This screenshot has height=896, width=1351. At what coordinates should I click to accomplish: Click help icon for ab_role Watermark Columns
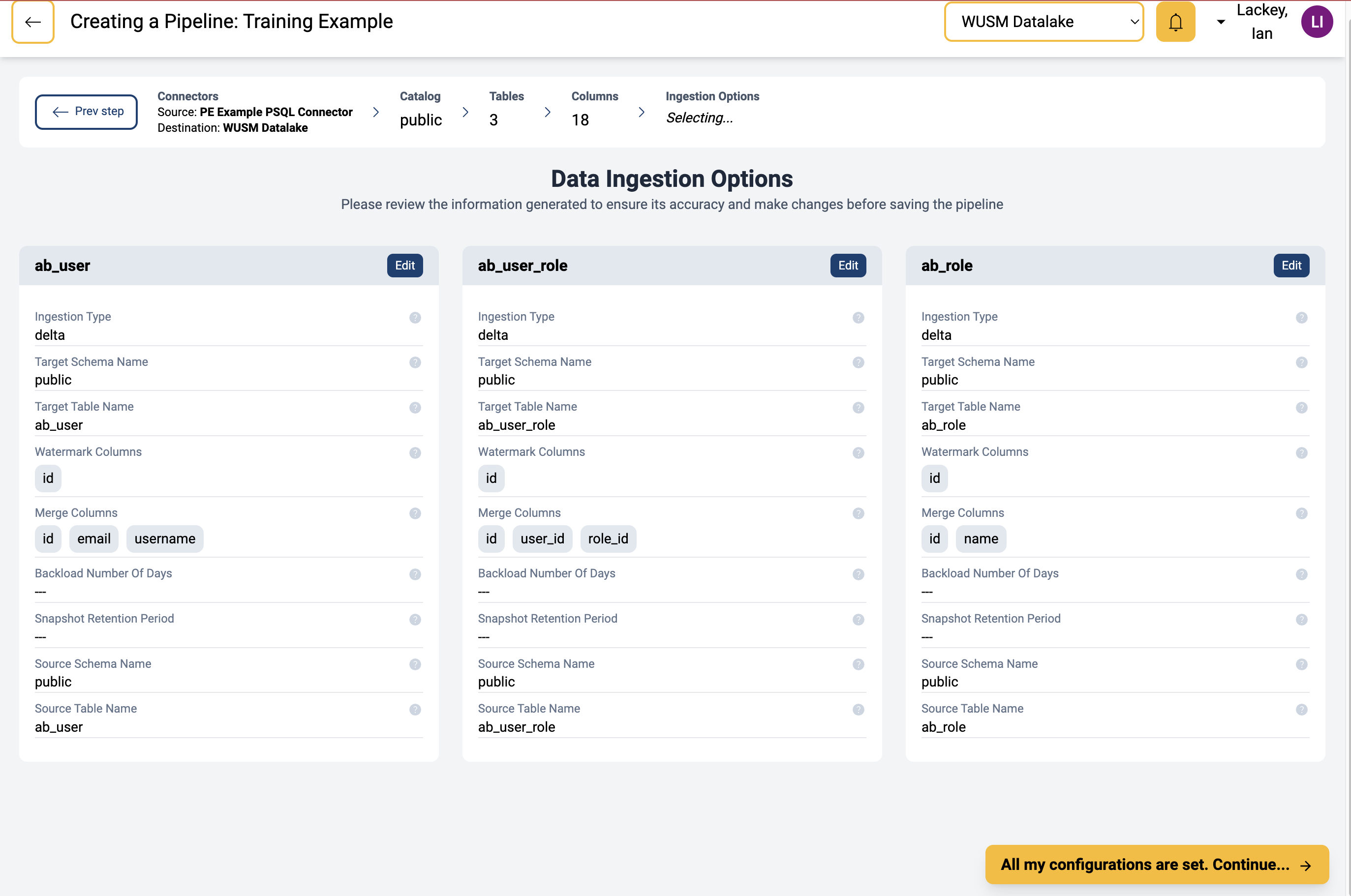click(1302, 452)
